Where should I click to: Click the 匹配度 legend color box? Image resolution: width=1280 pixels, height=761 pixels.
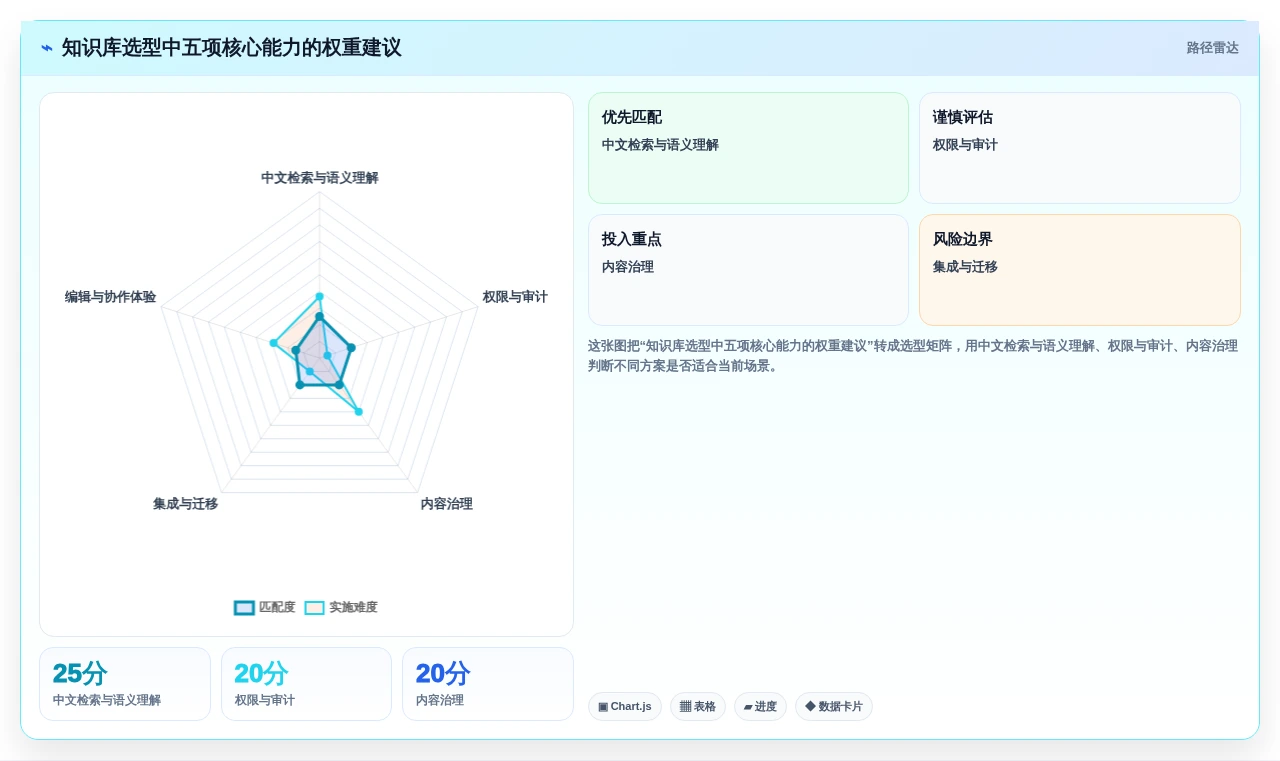click(x=244, y=607)
